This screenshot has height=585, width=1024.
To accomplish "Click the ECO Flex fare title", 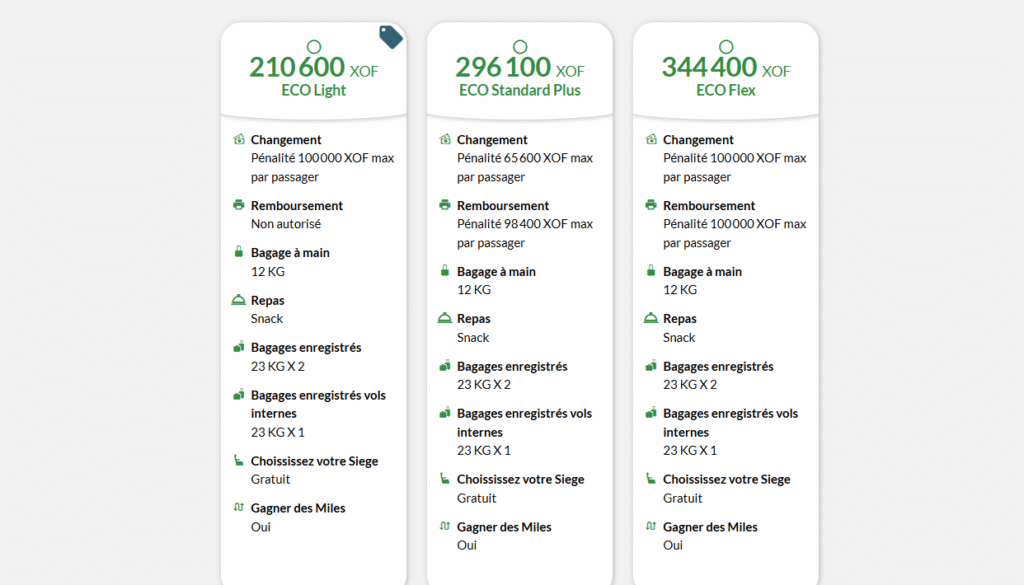I will coord(726,90).
